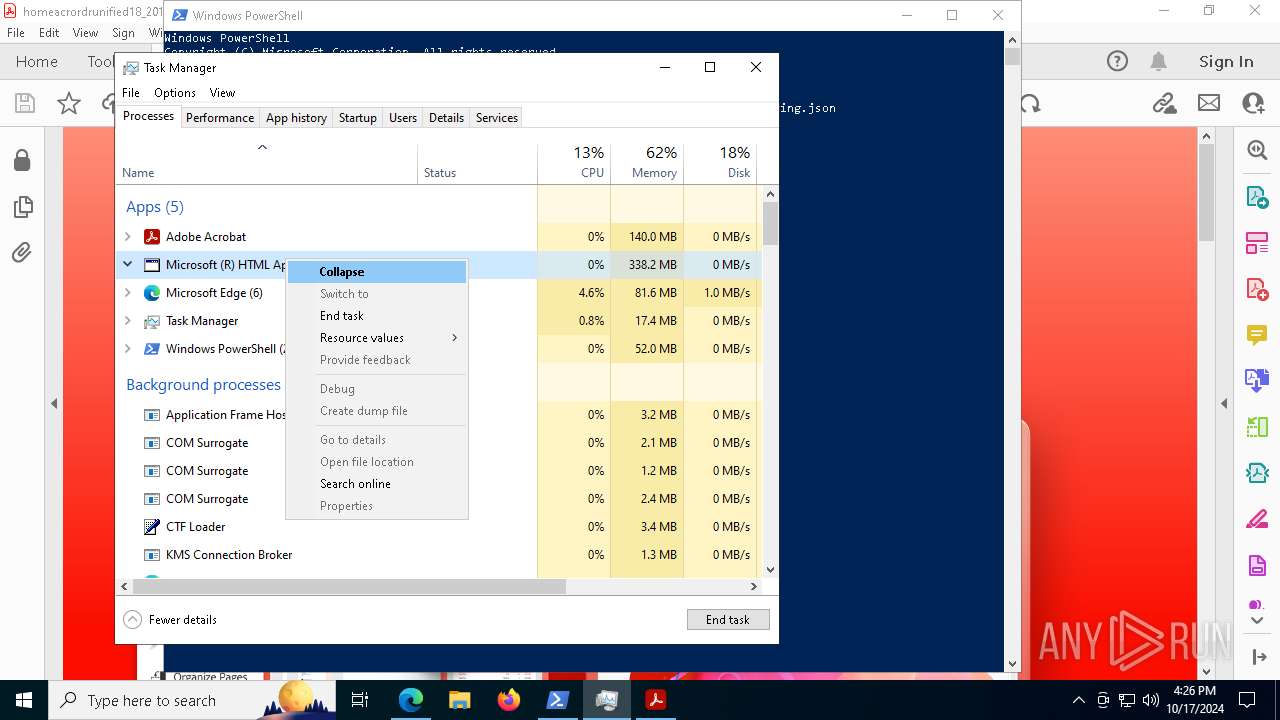Click the Adobe Acrobat process icon
The image size is (1280, 720).
(x=152, y=237)
